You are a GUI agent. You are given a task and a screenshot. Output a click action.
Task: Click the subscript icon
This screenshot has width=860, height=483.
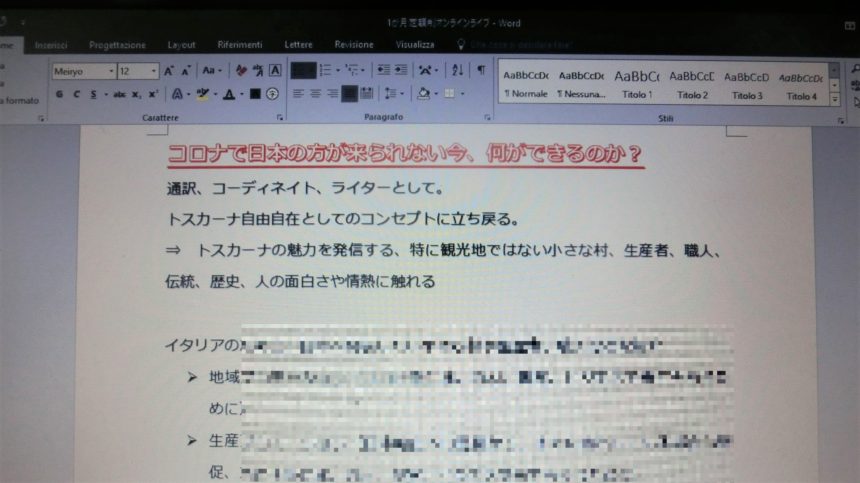(137, 94)
